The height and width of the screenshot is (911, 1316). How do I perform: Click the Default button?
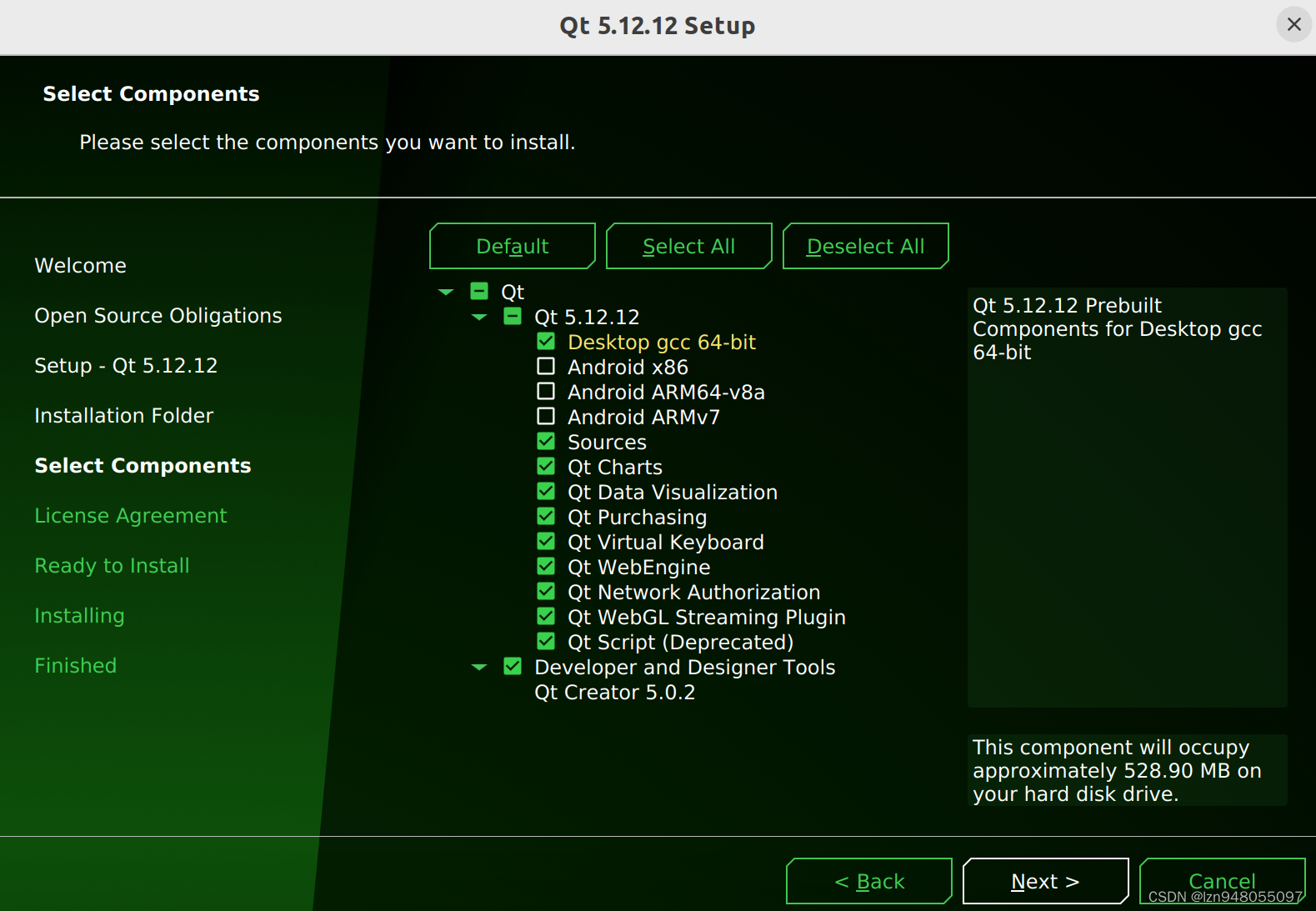click(x=513, y=246)
